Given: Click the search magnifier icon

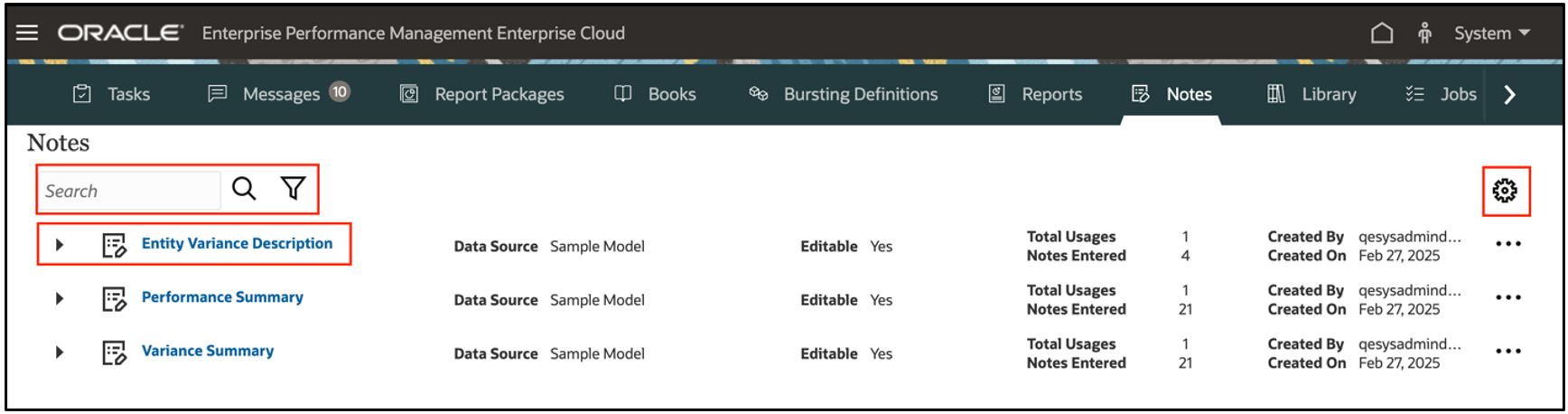Looking at the screenshot, I should (x=244, y=189).
